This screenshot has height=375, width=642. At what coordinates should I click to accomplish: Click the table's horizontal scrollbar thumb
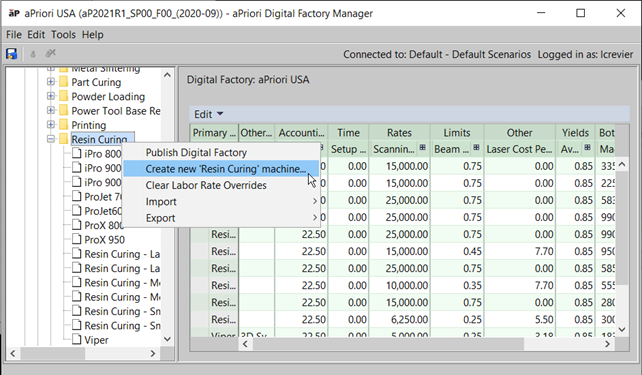coord(388,344)
